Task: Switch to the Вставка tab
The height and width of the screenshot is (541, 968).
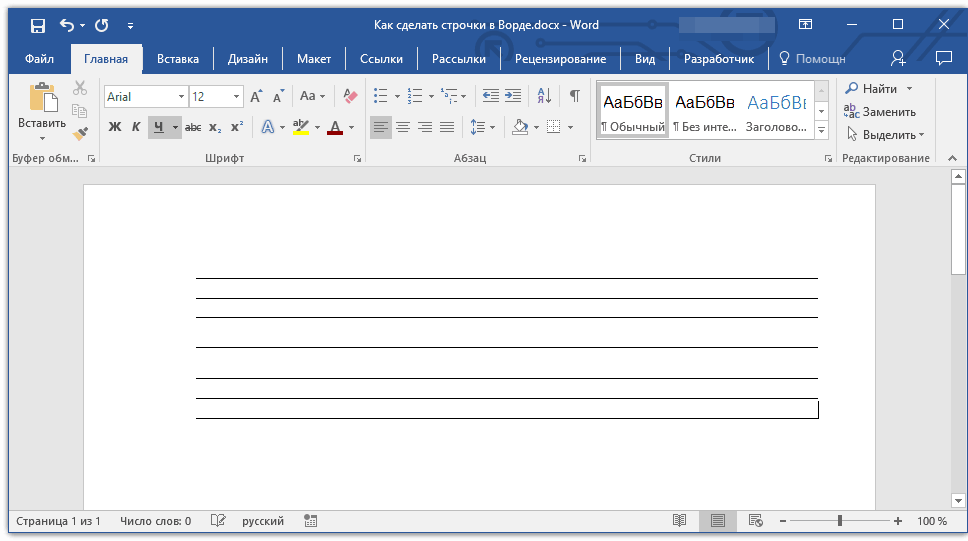Action: click(x=178, y=59)
